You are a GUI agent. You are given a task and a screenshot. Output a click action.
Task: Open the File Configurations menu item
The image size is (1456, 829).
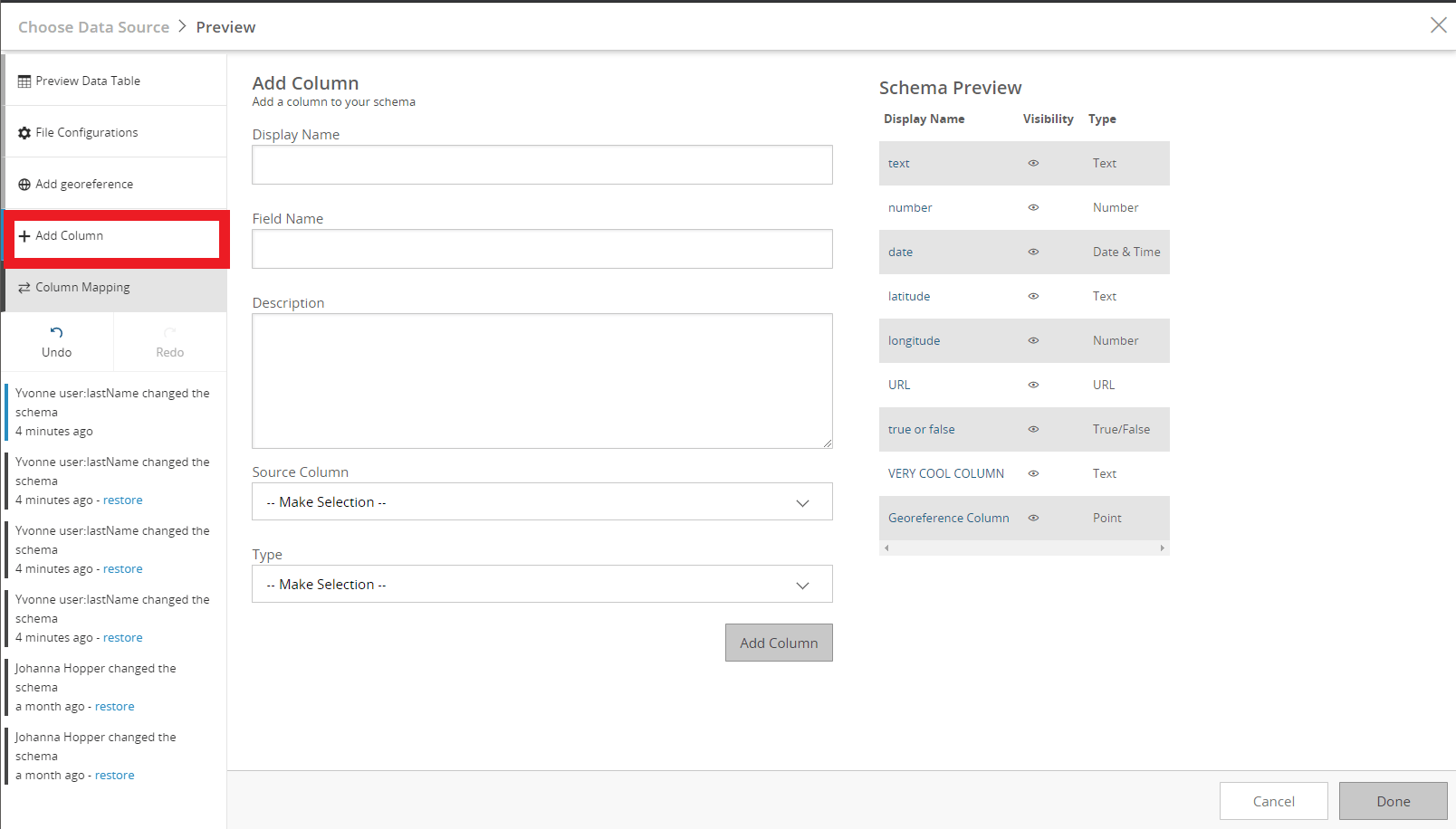pyautogui.click(x=87, y=133)
